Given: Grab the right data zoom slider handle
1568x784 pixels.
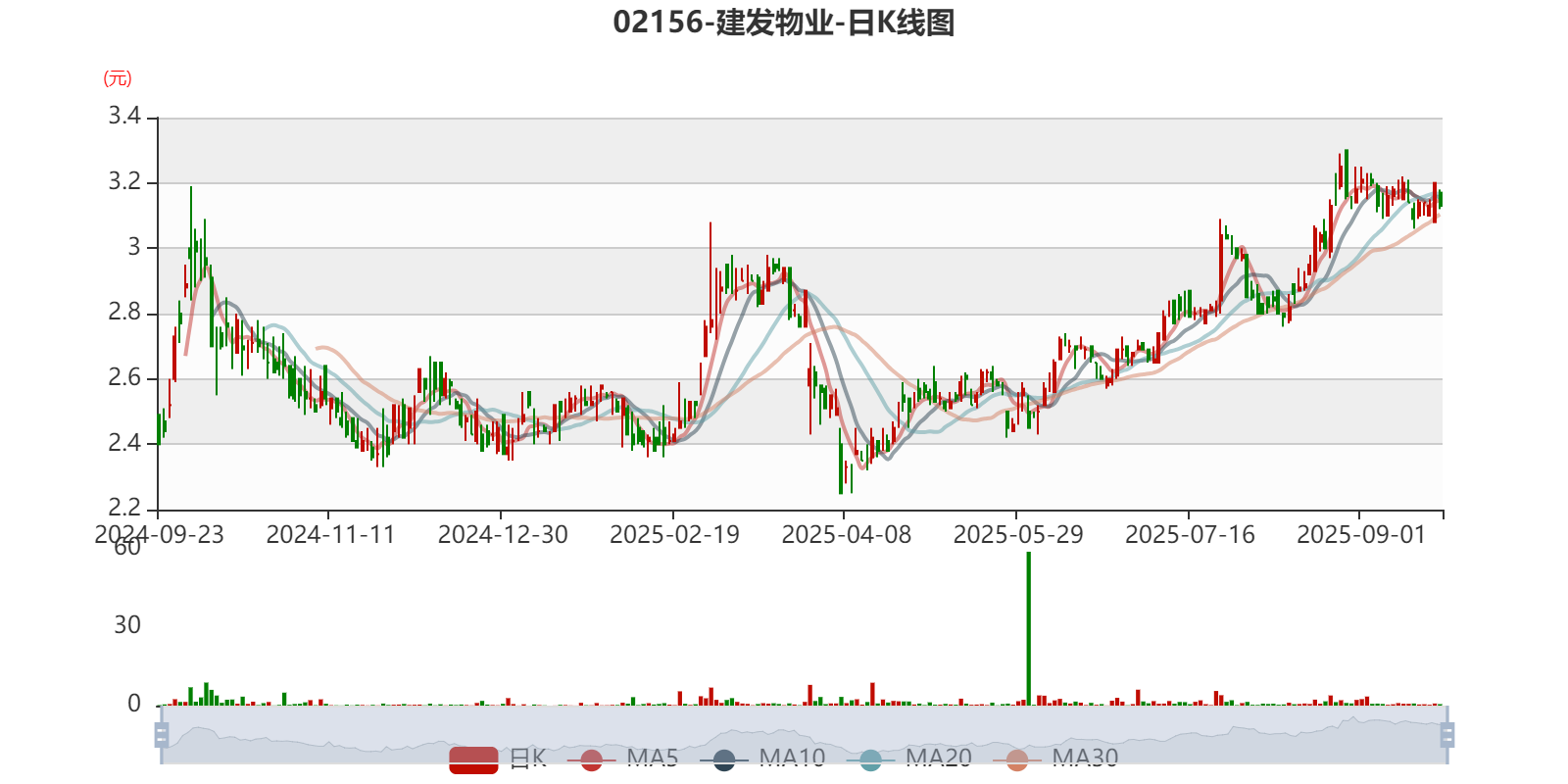Looking at the screenshot, I should pyautogui.click(x=1446, y=734).
